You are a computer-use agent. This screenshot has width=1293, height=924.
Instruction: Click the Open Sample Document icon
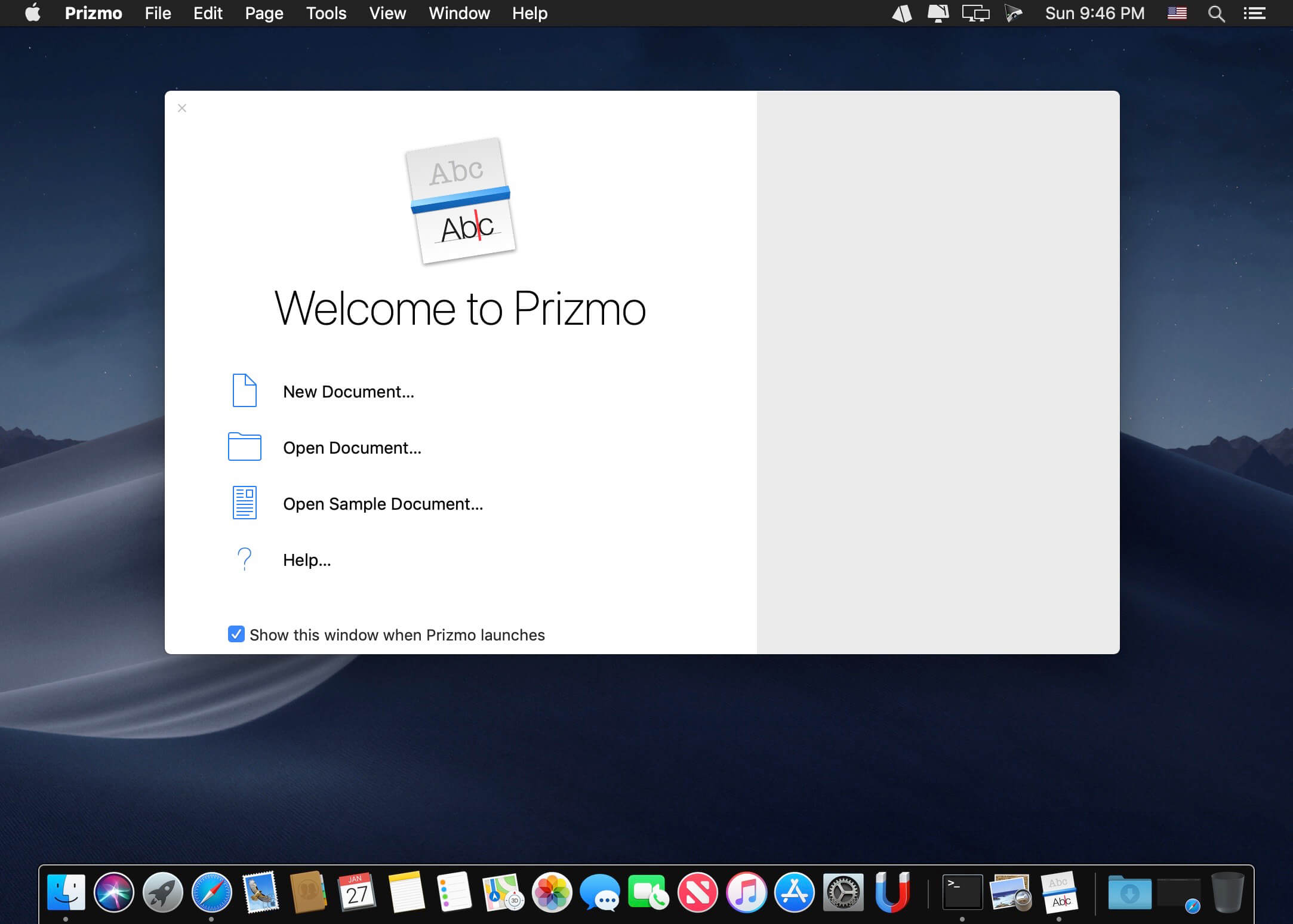pyautogui.click(x=244, y=503)
